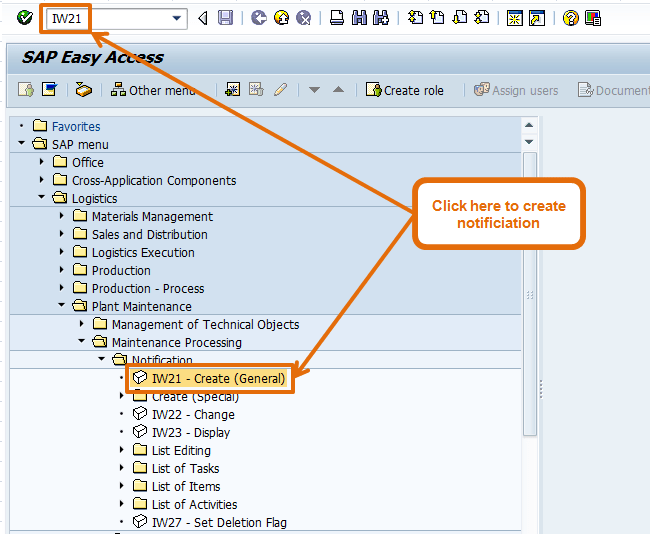Click the Print icon

click(x=337, y=18)
